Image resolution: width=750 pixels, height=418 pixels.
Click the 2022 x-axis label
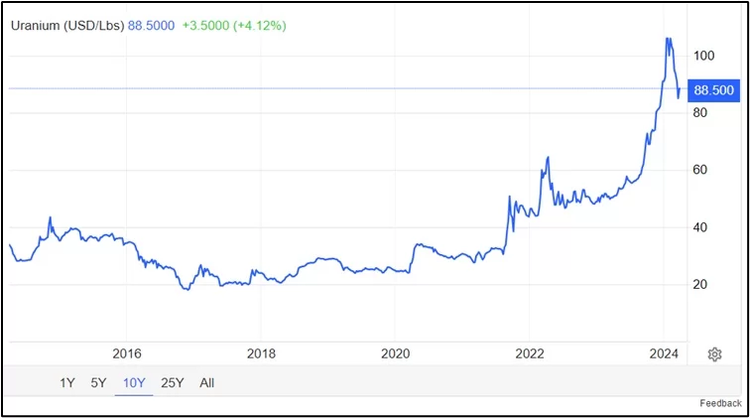click(x=529, y=353)
